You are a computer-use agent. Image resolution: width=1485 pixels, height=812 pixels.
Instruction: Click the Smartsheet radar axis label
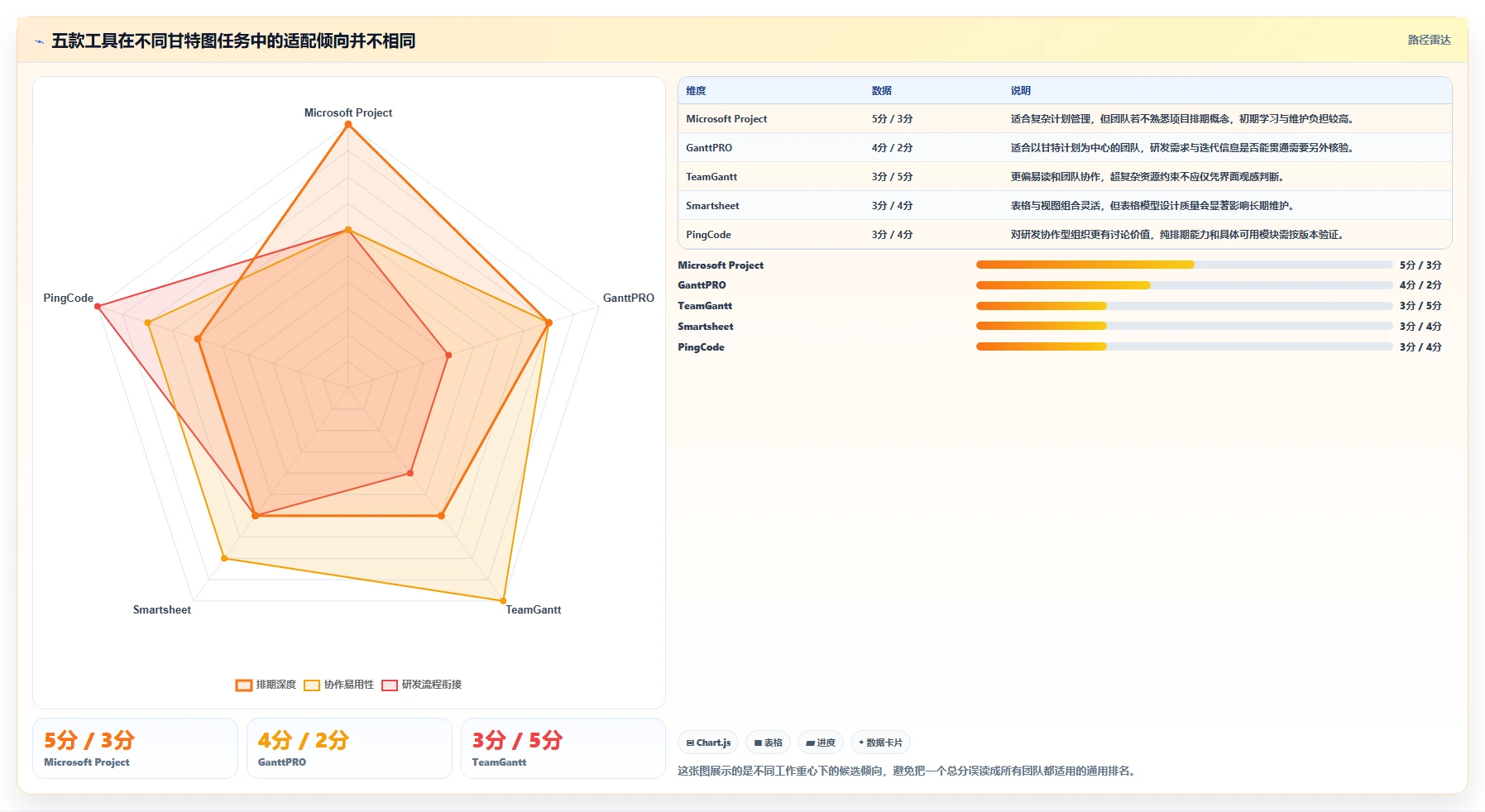pyautogui.click(x=162, y=609)
